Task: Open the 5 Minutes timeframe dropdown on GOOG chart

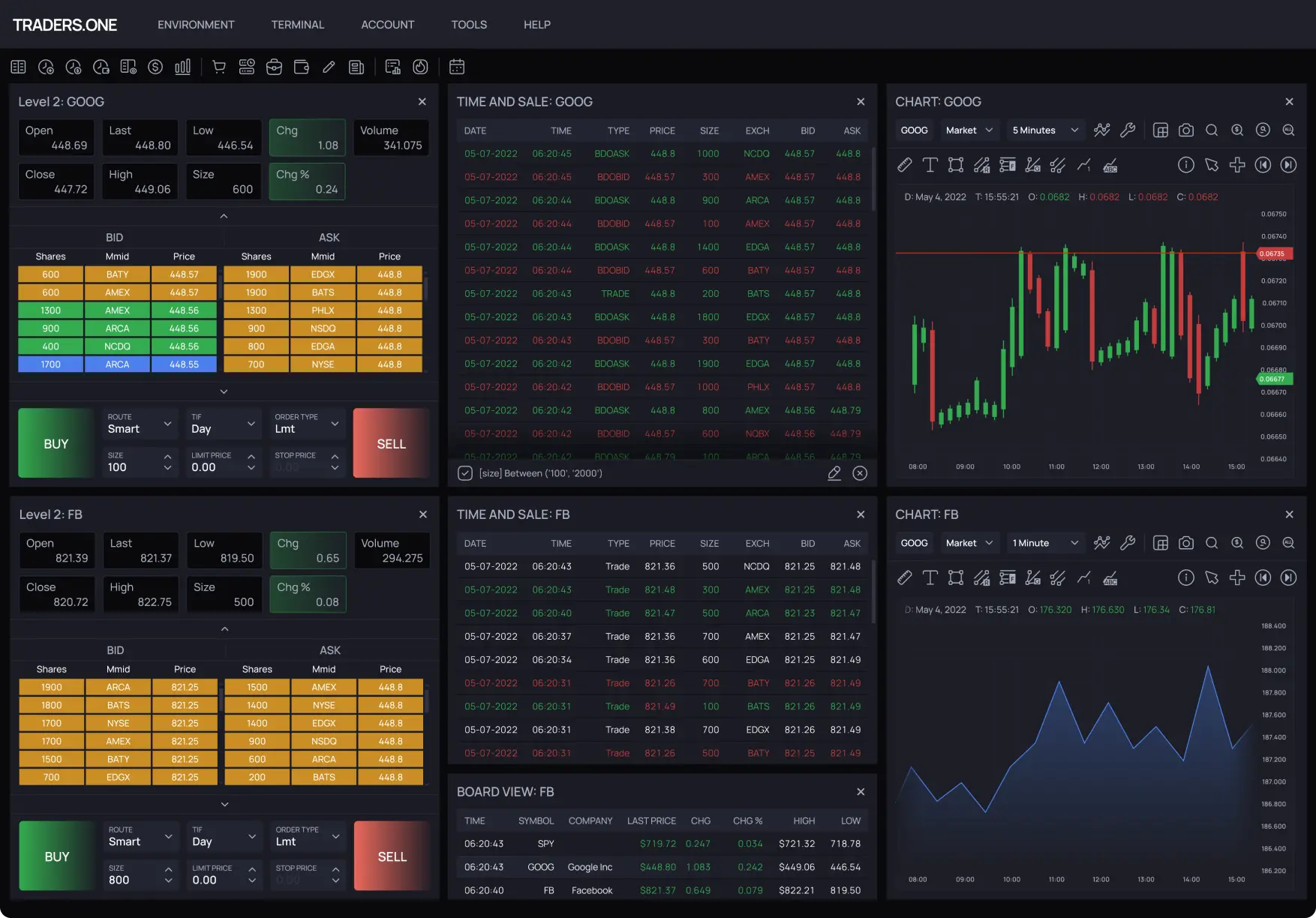Action: pyautogui.click(x=1045, y=130)
